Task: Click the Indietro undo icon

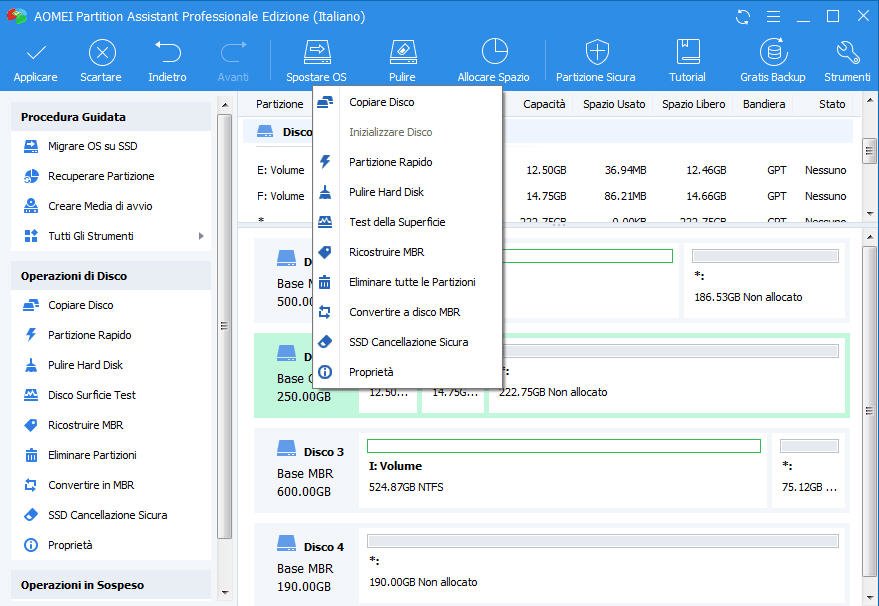Action: (x=167, y=52)
